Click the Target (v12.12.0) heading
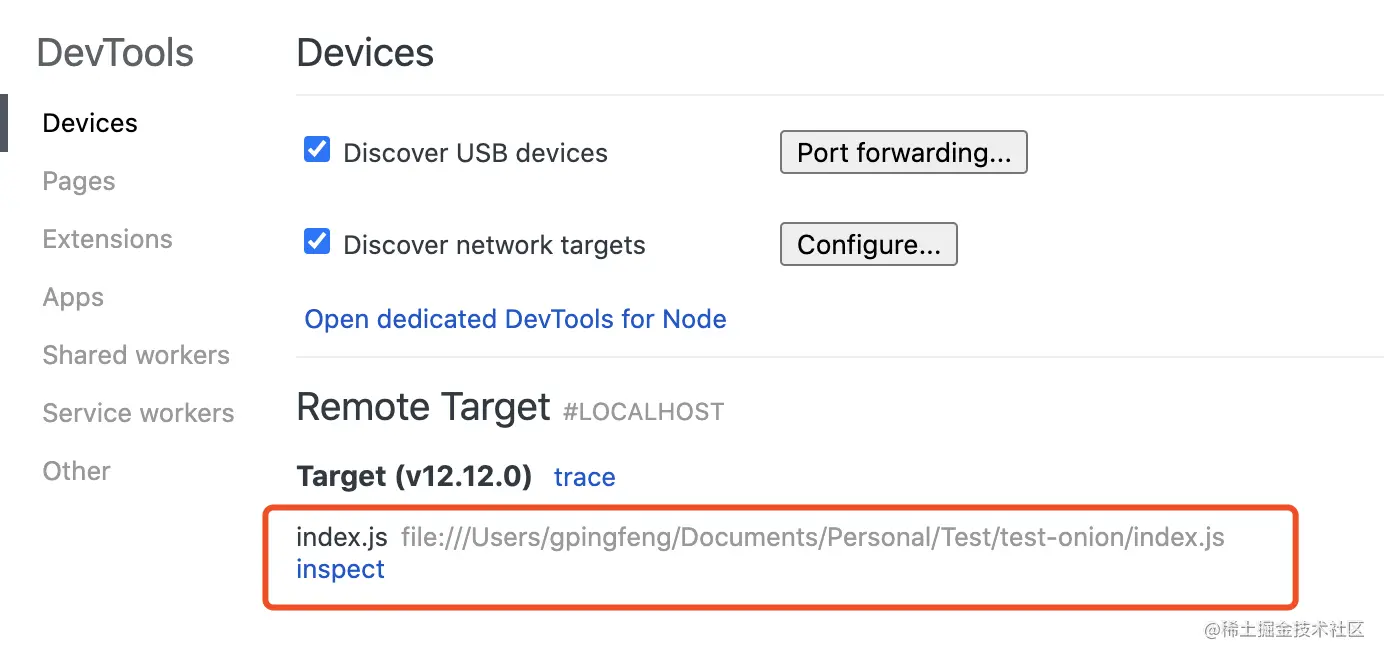The image size is (1384, 658). pyautogui.click(x=414, y=476)
